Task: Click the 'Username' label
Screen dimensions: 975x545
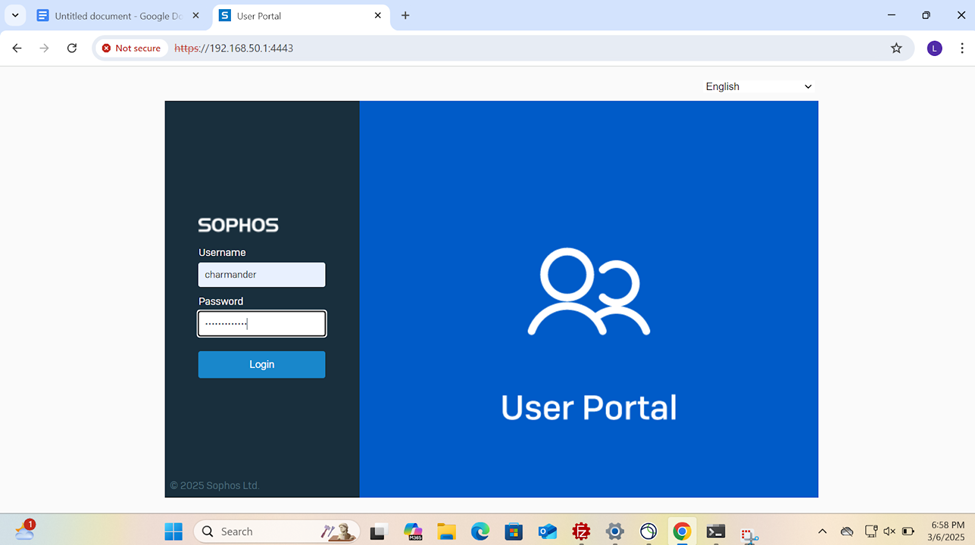Action: [222, 253]
